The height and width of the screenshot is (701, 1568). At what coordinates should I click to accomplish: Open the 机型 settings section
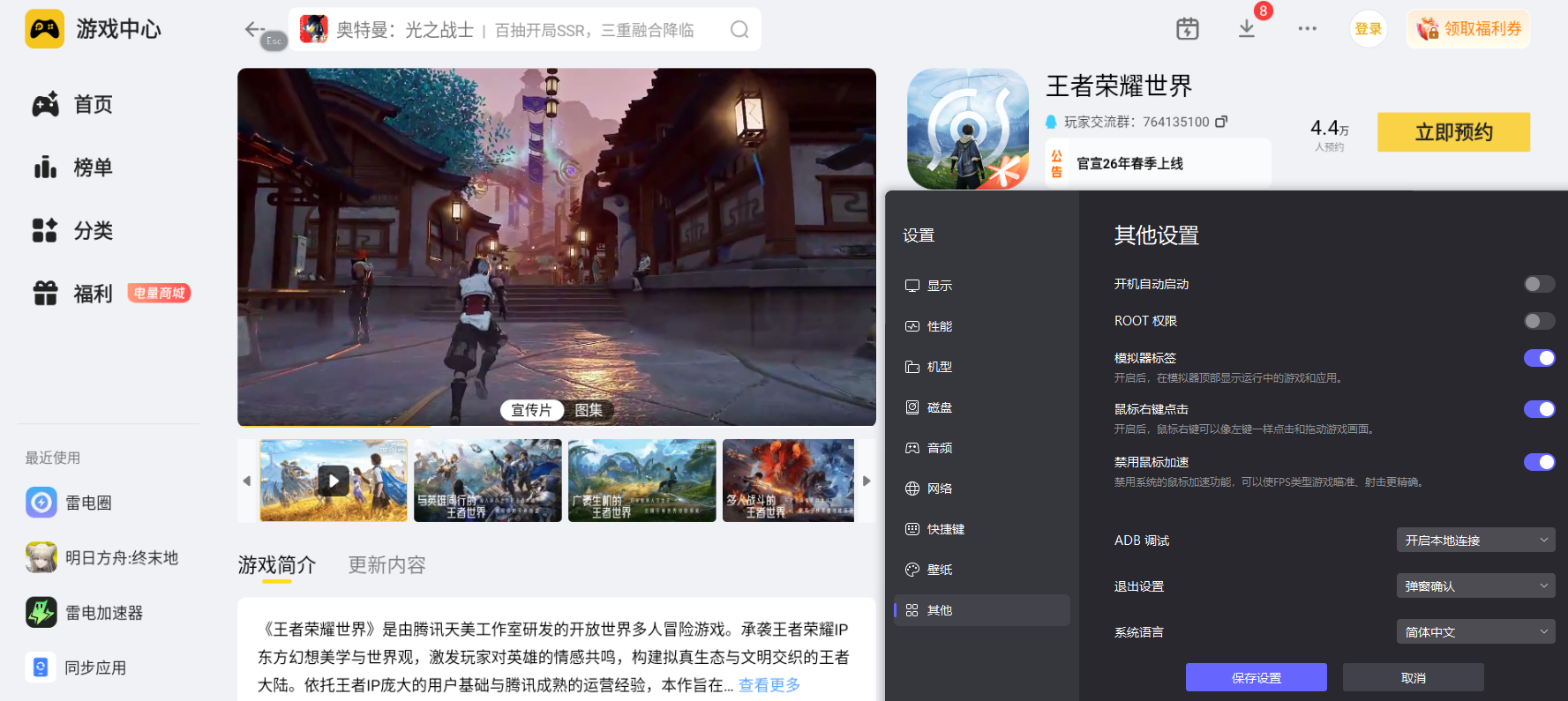(x=981, y=367)
